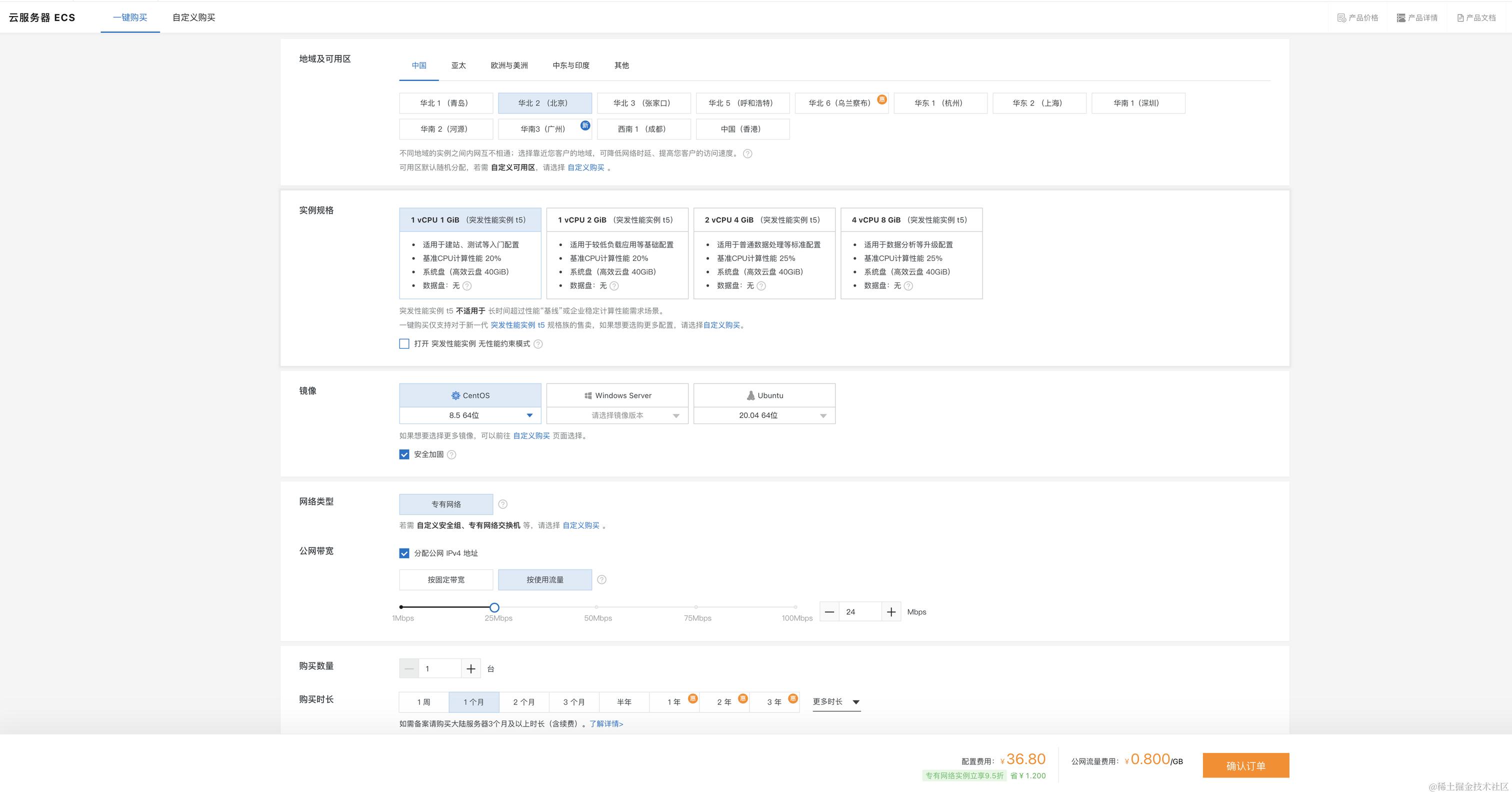Open CentOS 8.5 64位 version dropdown
Viewport: 1512px width, 795px height.
click(x=470, y=415)
